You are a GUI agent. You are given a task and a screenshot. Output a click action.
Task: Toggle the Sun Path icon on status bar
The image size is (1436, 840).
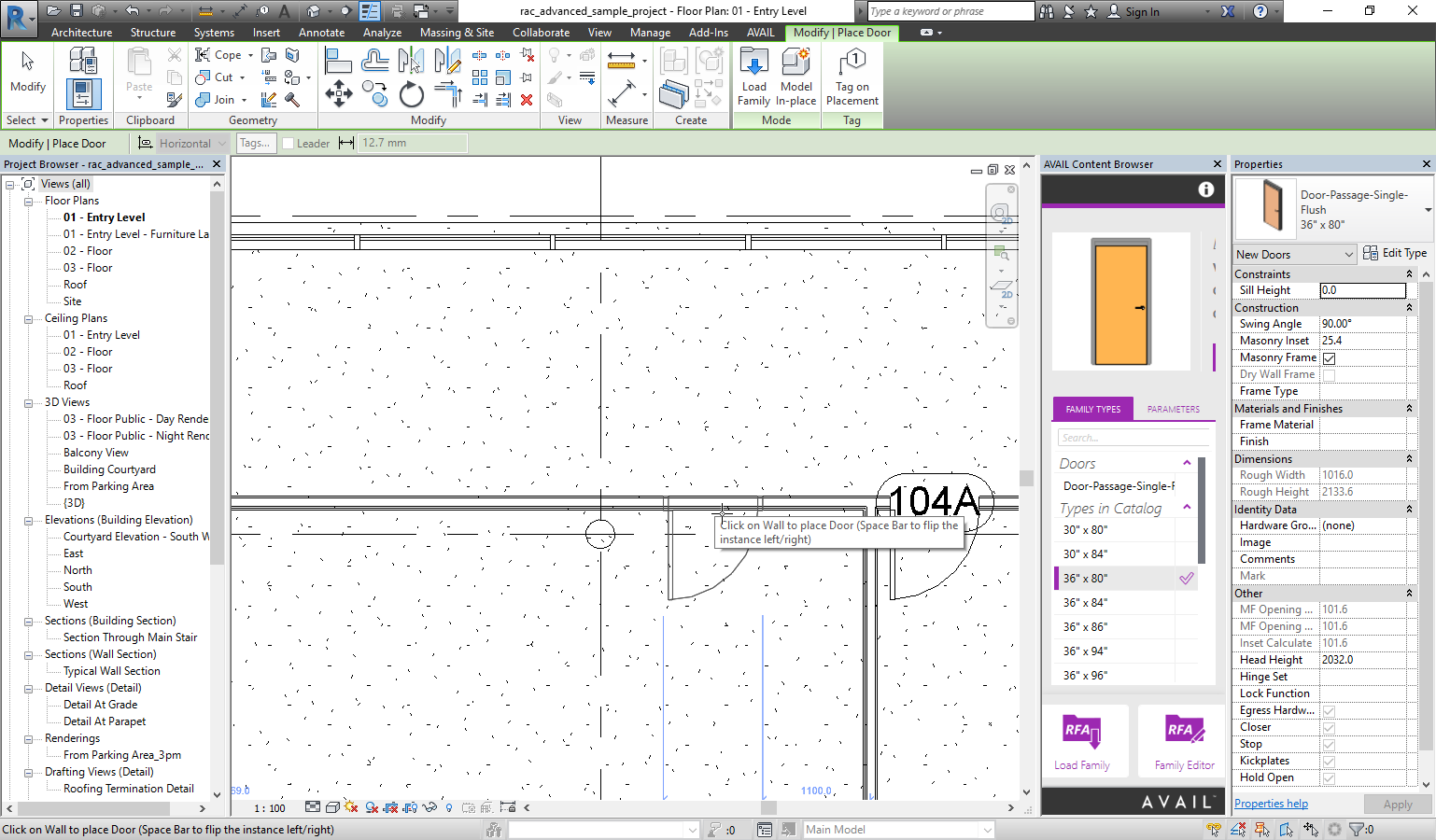pyautogui.click(x=351, y=808)
